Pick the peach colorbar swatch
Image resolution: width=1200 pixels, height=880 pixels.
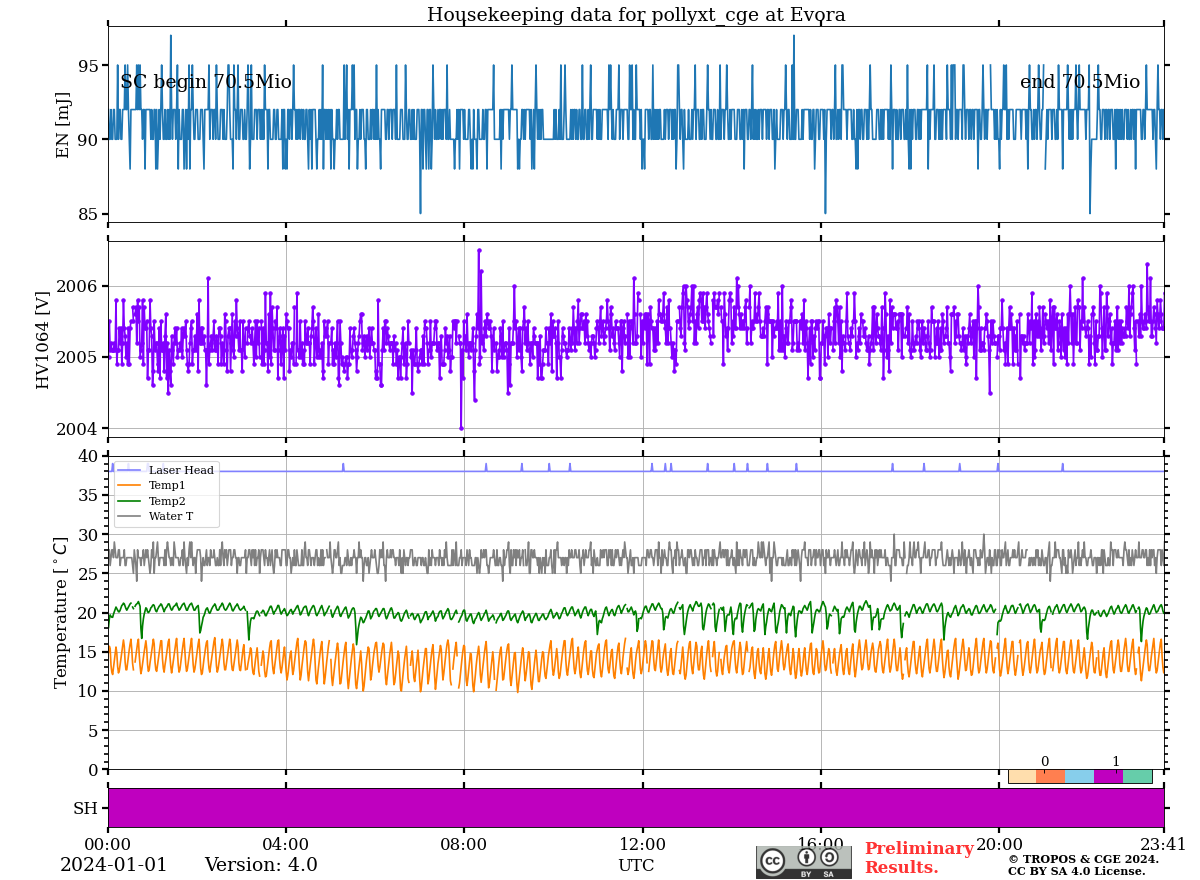click(x=1022, y=776)
